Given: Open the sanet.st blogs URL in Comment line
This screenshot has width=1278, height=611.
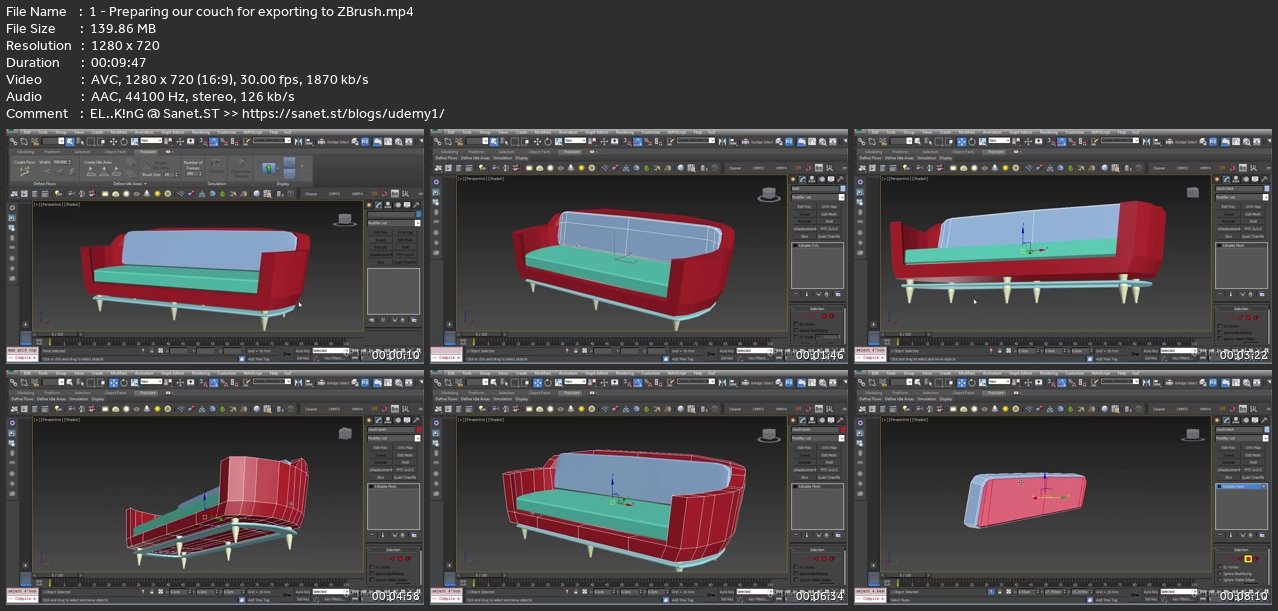Looking at the screenshot, I should pos(350,113).
